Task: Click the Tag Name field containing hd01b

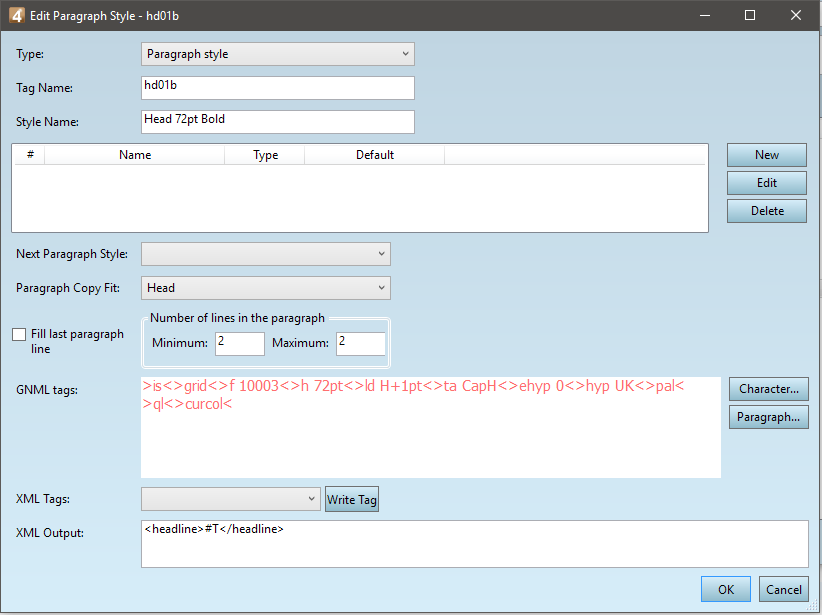Action: point(278,88)
